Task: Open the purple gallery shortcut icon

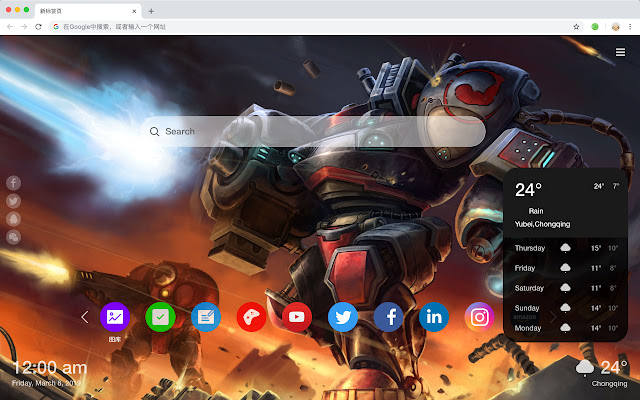Action: coord(115,317)
